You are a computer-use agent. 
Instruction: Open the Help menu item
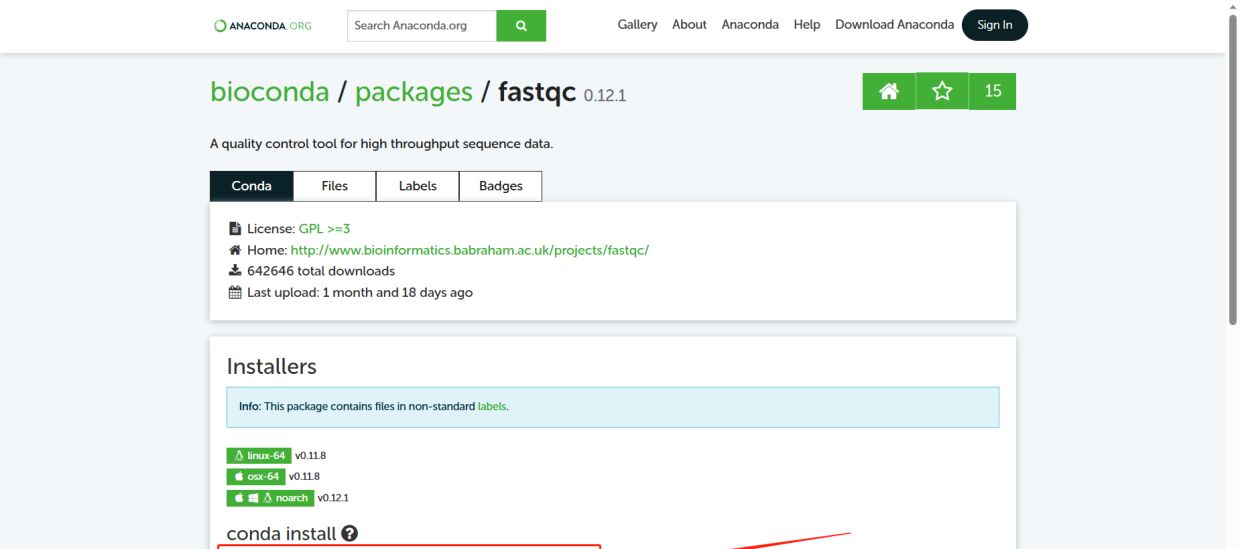807,25
